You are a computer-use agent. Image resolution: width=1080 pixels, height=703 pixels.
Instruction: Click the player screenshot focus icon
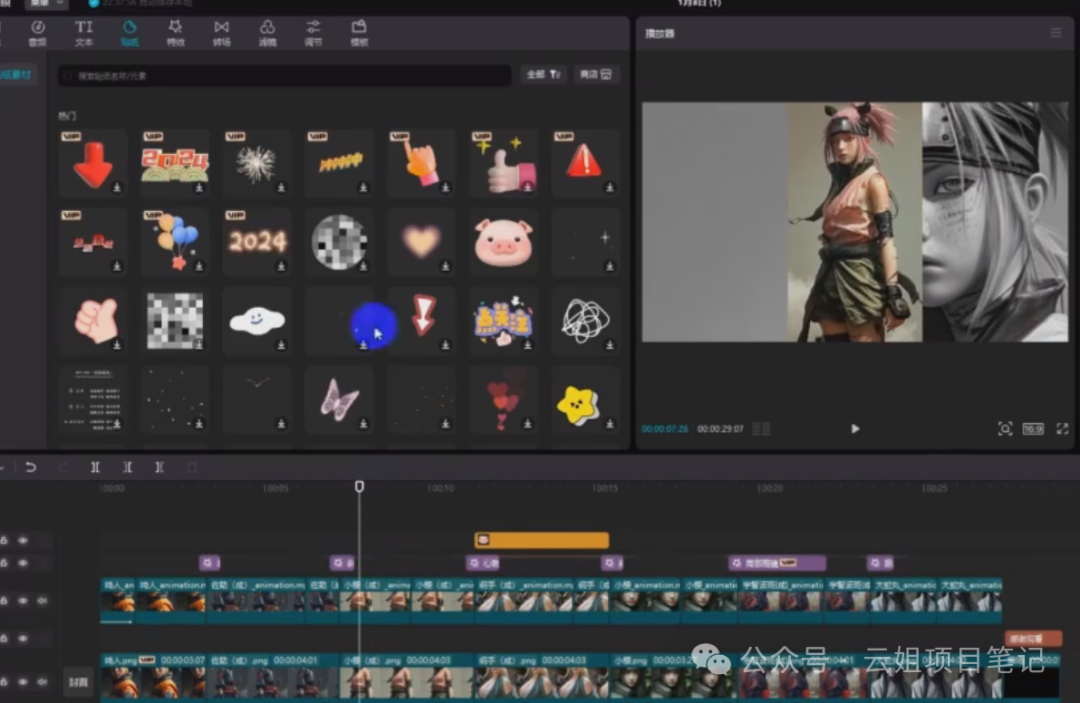(1005, 428)
